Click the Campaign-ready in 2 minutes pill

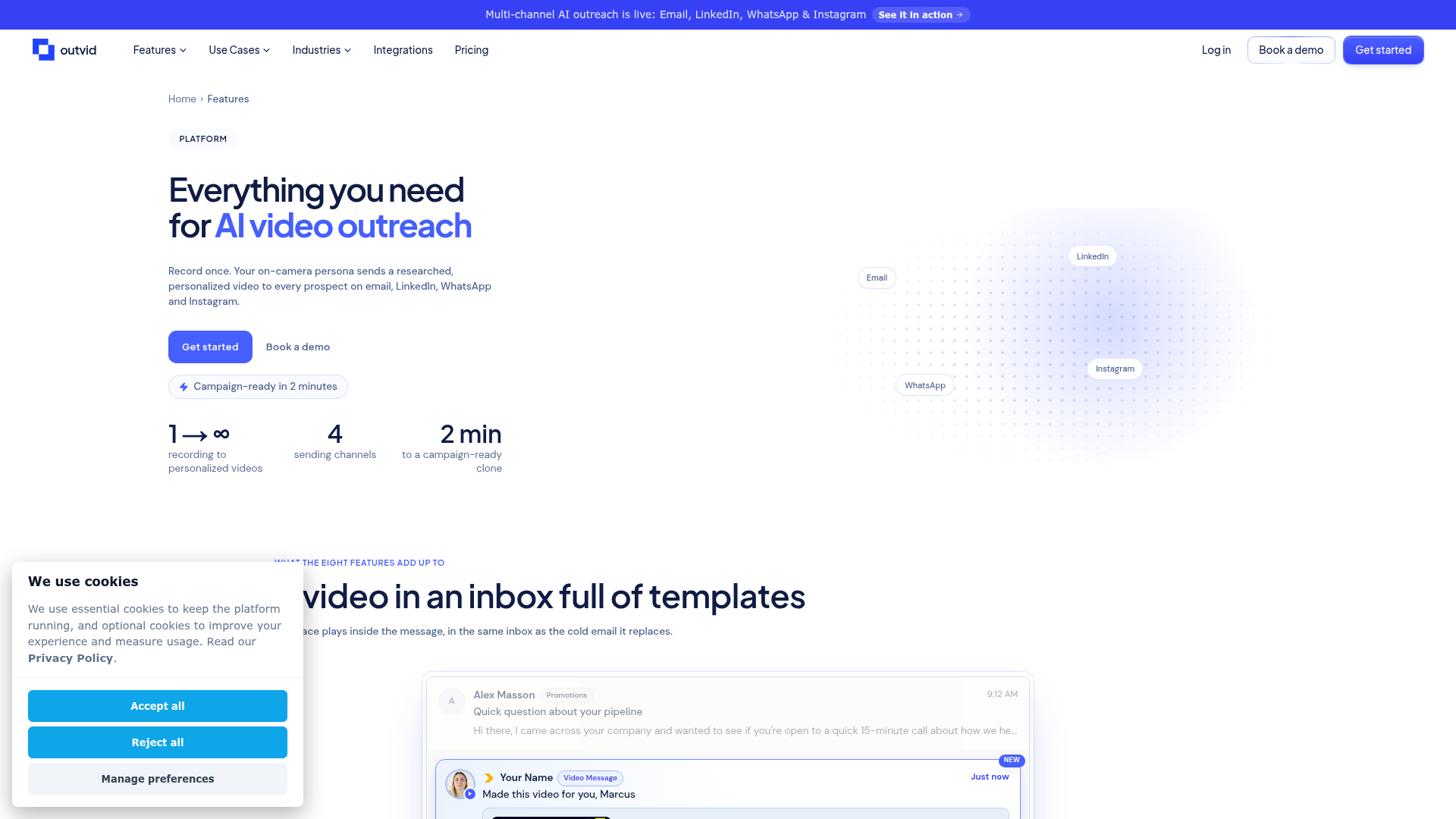[258, 387]
